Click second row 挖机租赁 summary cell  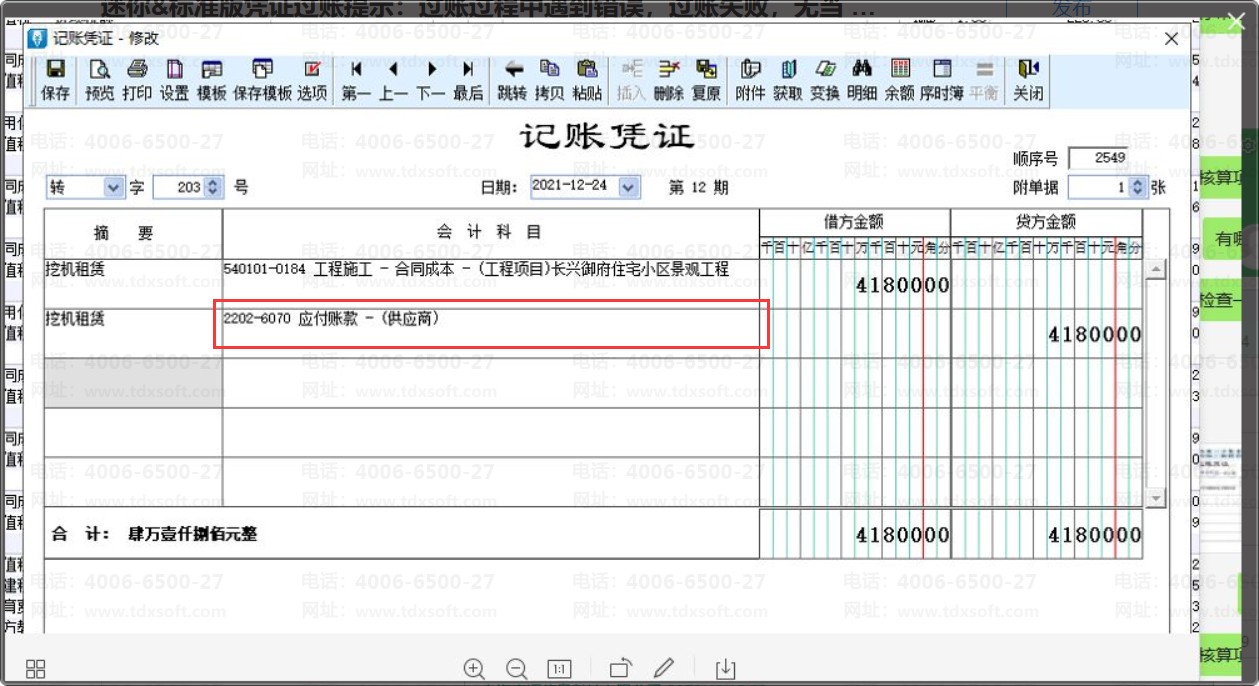pyautogui.click(x=133, y=332)
